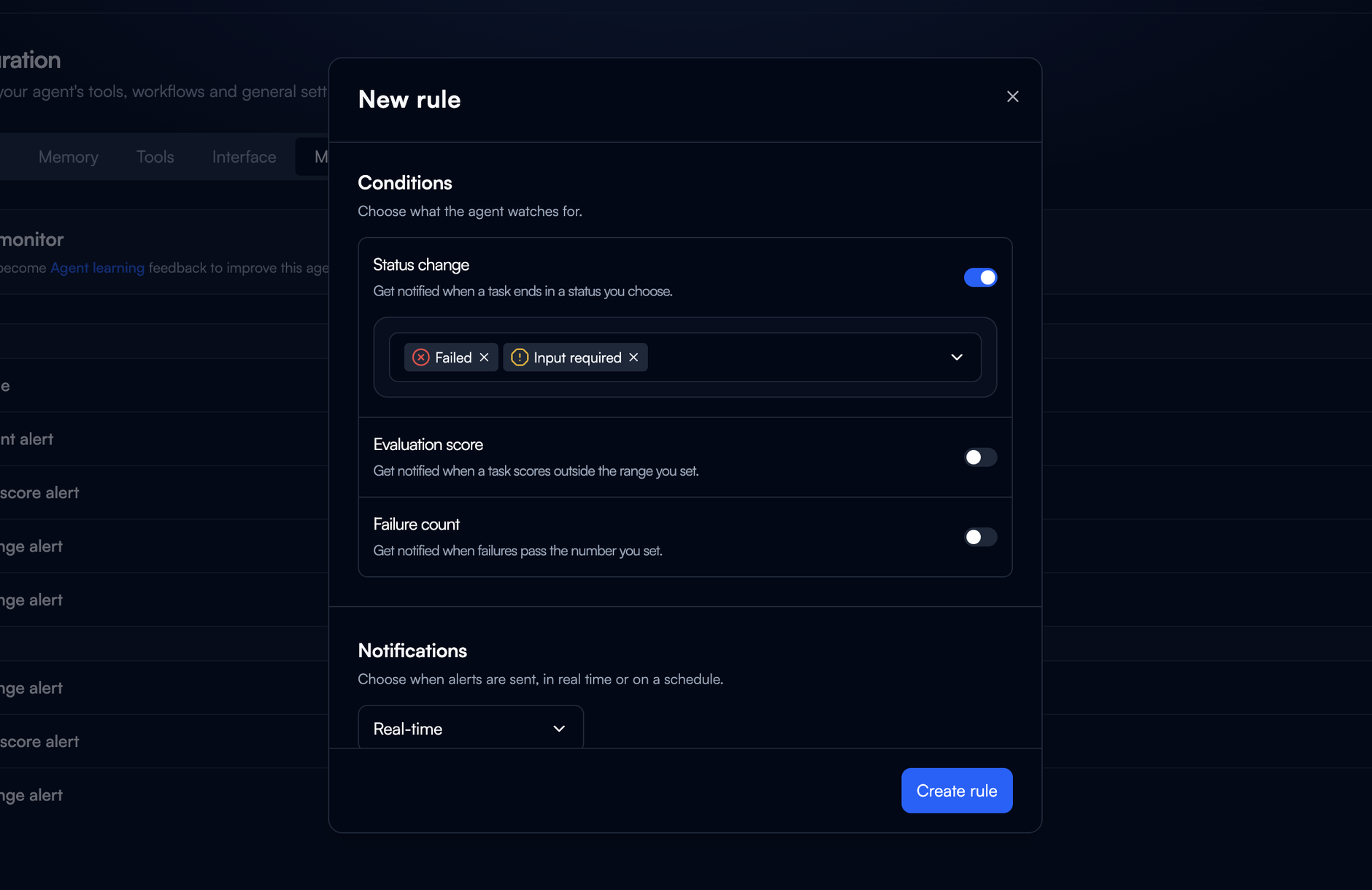The height and width of the screenshot is (890, 1372).
Task: Remove the Input required status chip
Action: tap(633, 357)
